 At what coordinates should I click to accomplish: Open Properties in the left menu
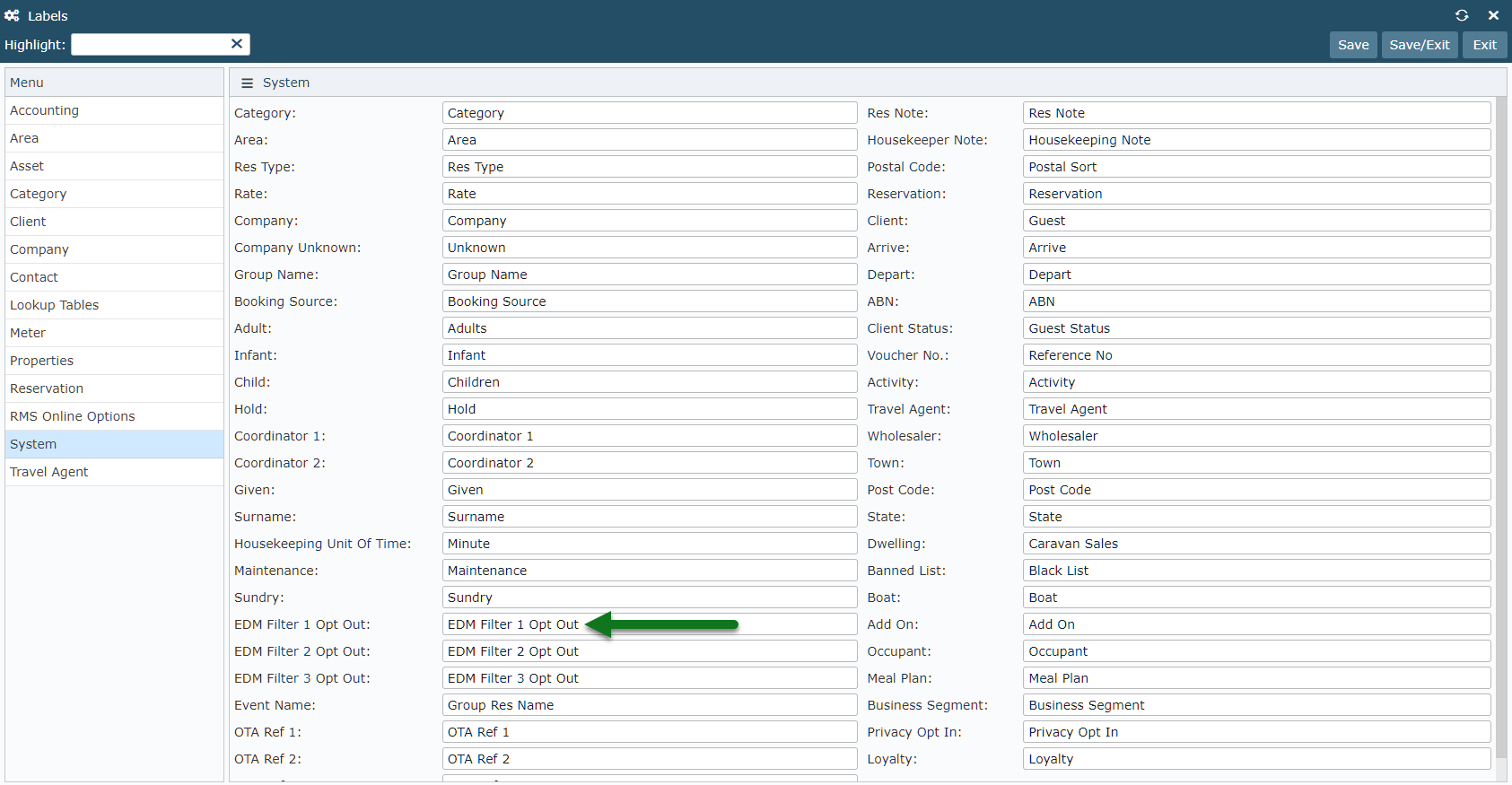pos(114,361)
